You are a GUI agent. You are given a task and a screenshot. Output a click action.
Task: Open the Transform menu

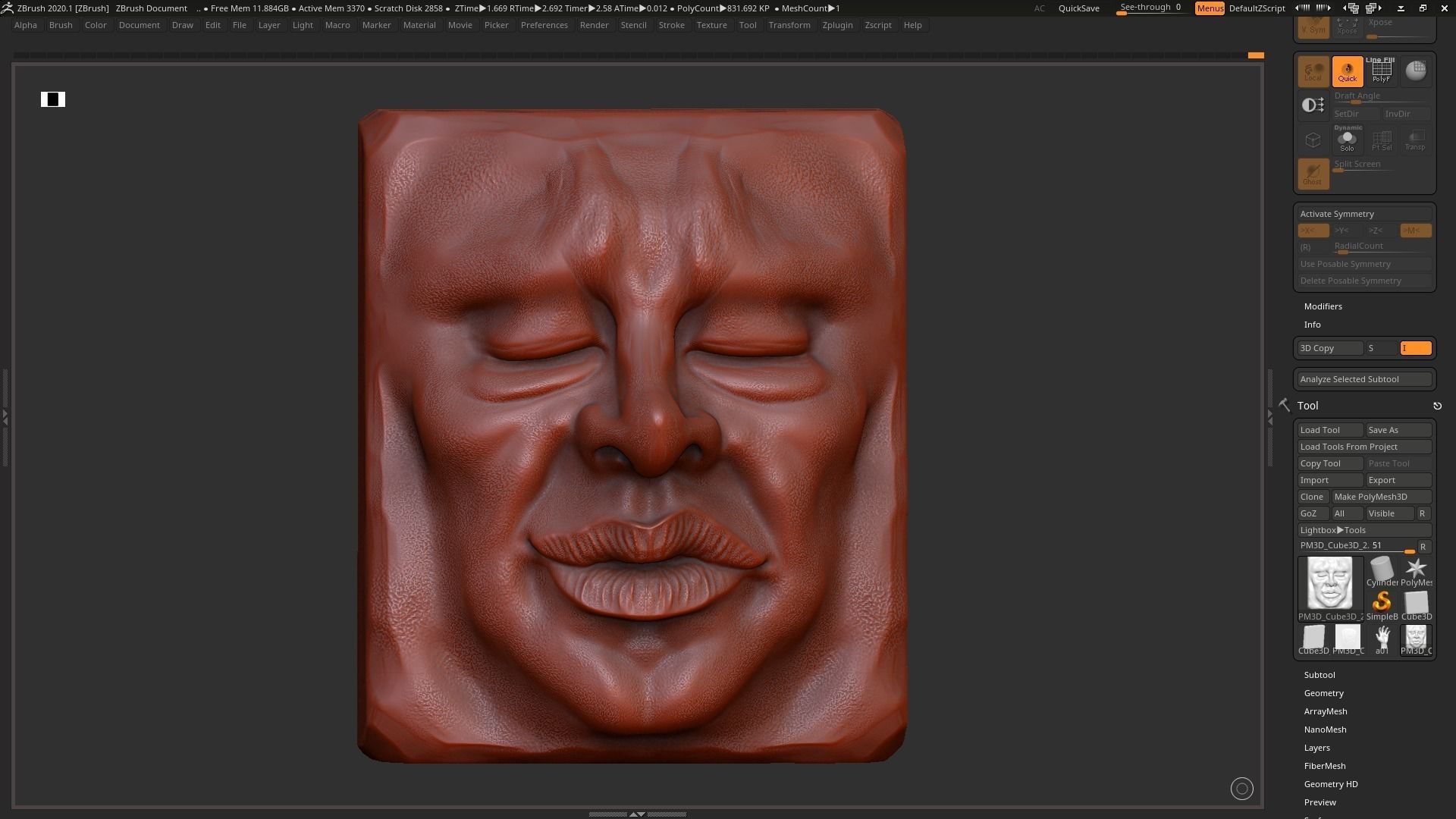pyautogui.click(x=789, y=25)
